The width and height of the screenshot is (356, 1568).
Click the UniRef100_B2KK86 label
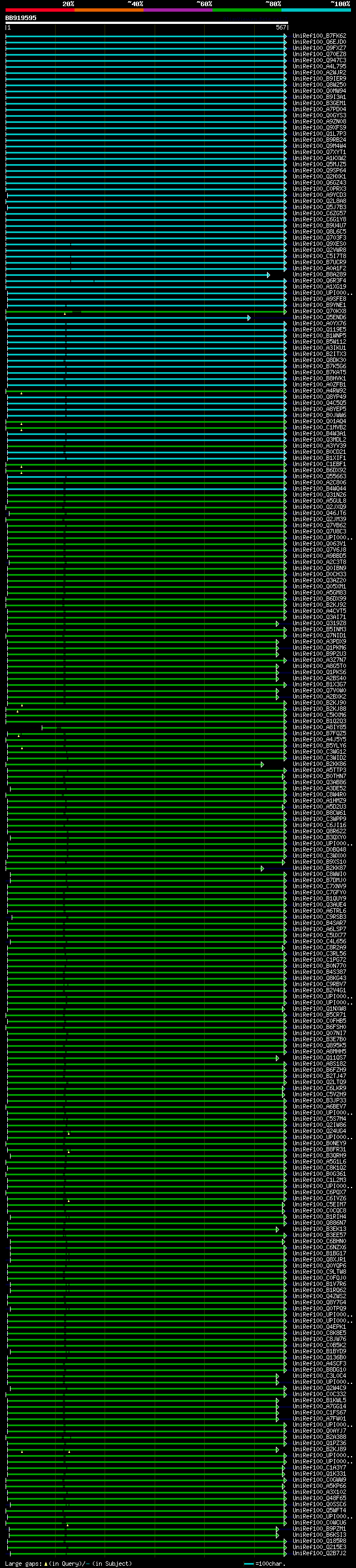pyautogui.click(x=319, y=764)
